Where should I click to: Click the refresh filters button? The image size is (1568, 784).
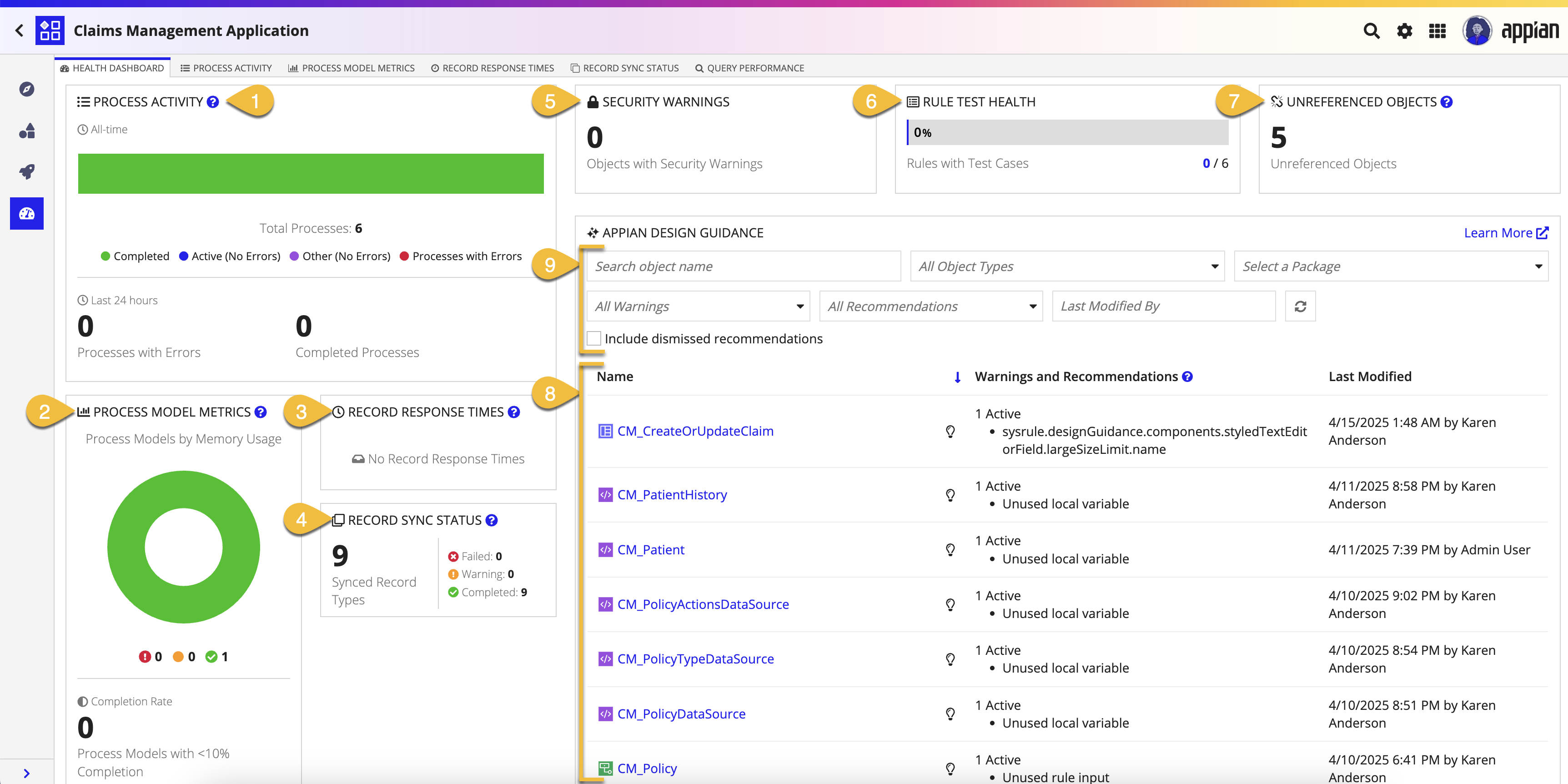(x=1300, y=306)
